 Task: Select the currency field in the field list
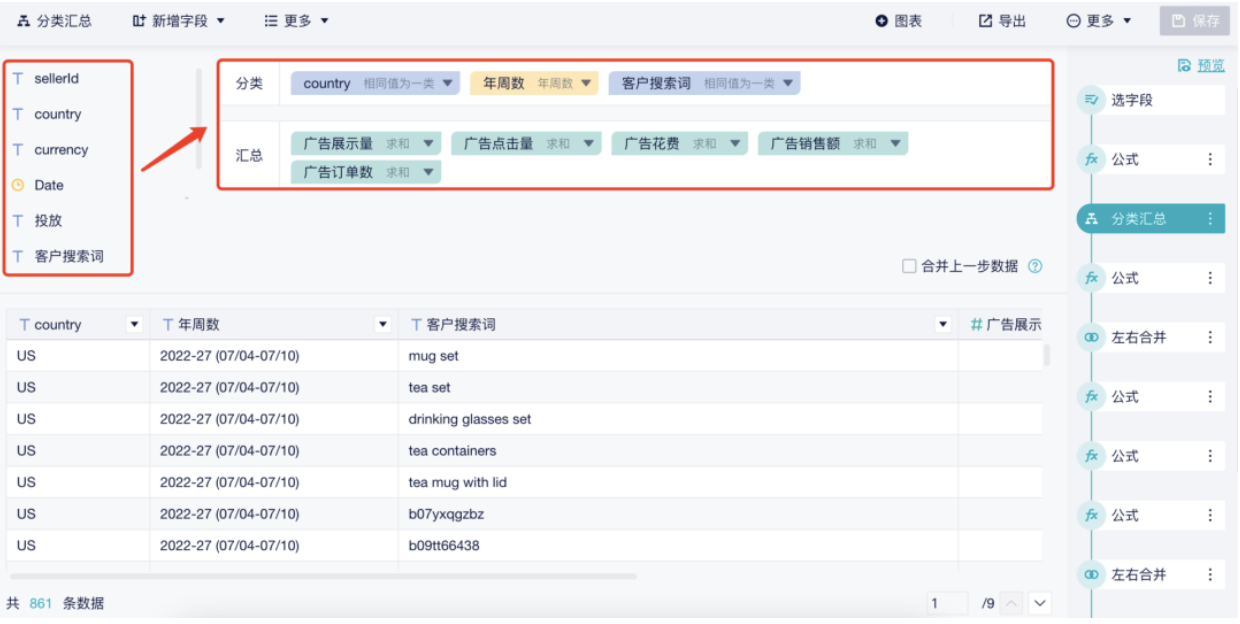click(x=61, y=150)
